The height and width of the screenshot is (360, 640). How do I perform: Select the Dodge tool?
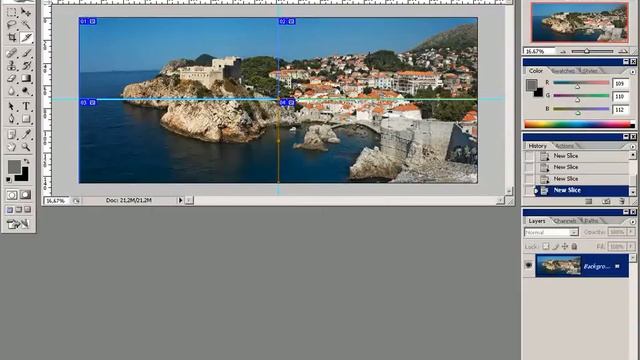coord(26,91)
